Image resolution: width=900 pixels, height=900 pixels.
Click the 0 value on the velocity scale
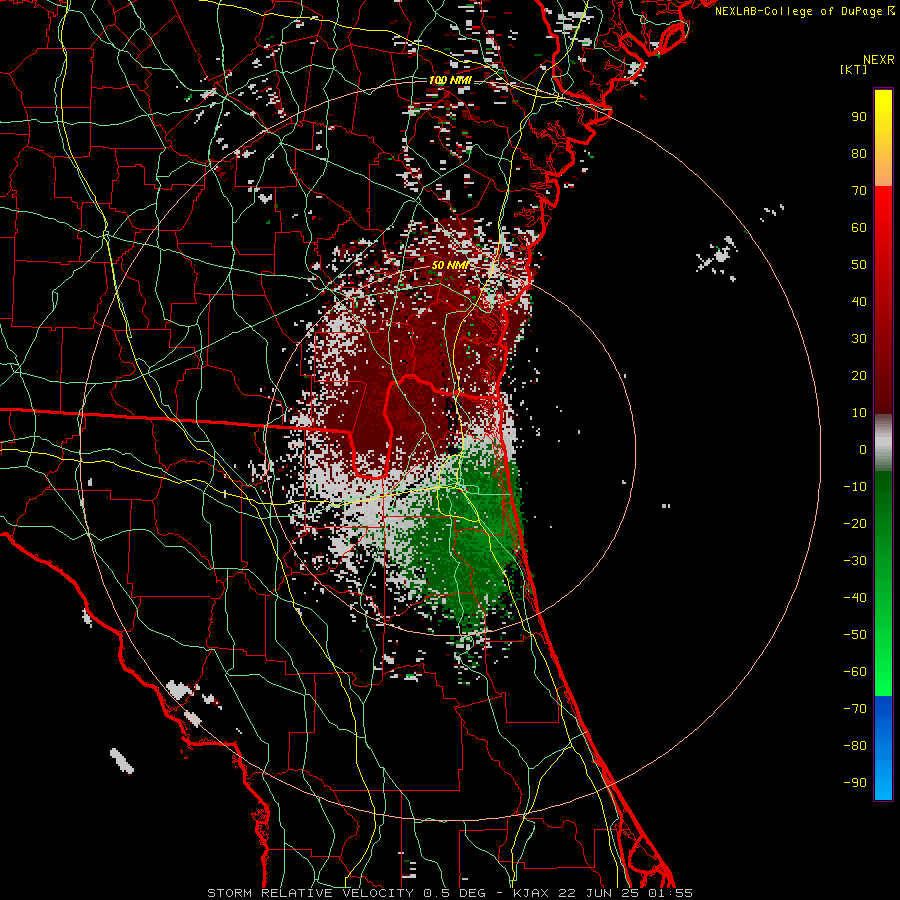pos(863,449)
